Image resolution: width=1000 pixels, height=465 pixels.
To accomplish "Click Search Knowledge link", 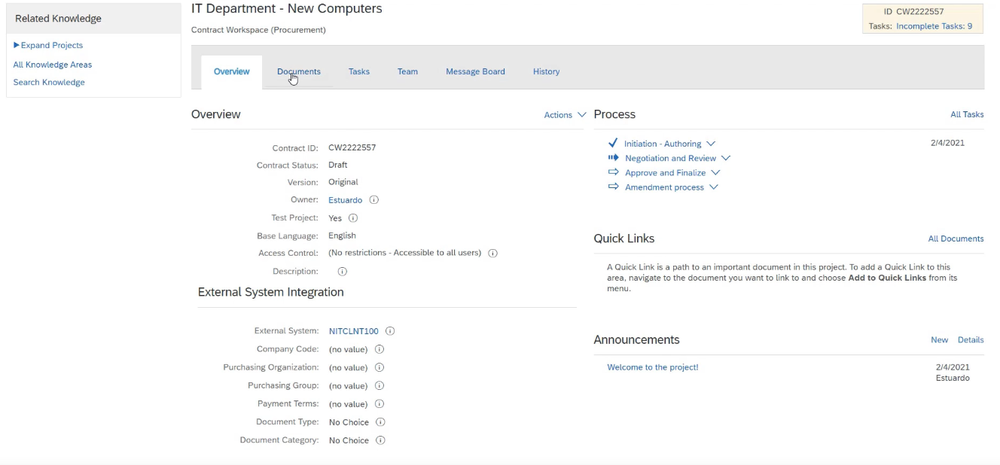I will click(49, 82).
